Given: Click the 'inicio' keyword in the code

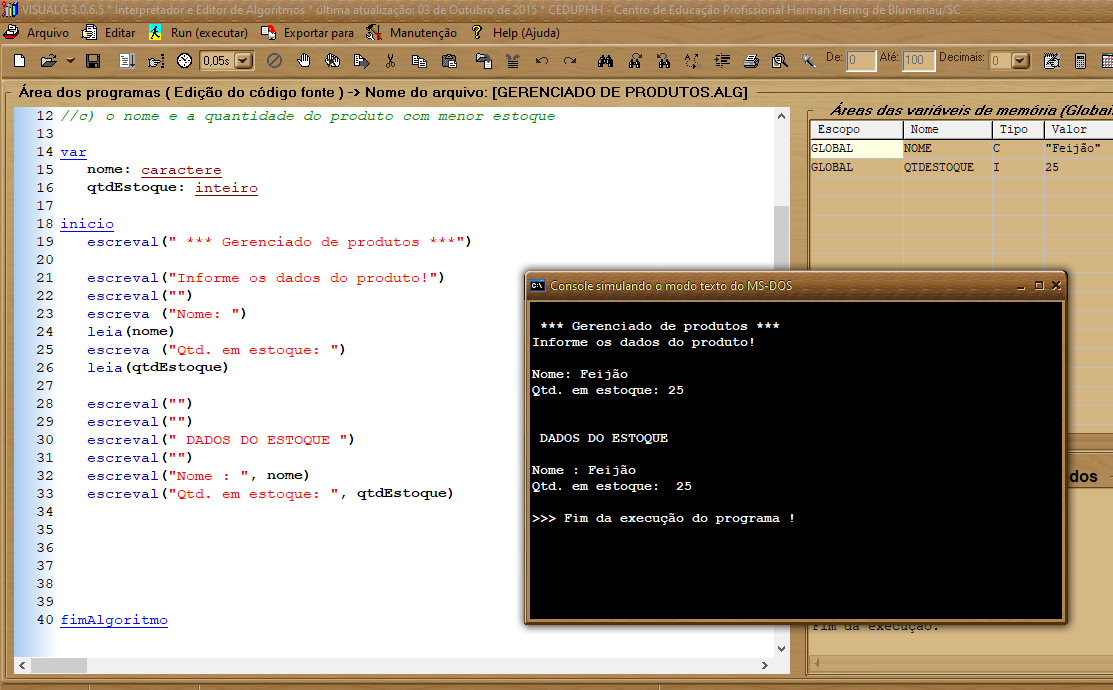Looking at the screenshot, I should pyautogui.click(x=87, y=224).
